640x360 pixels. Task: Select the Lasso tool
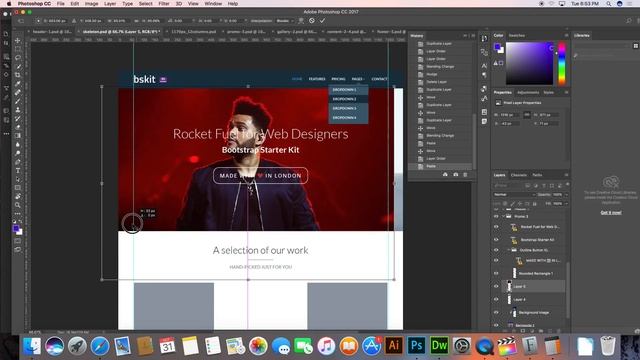(18, 58)
